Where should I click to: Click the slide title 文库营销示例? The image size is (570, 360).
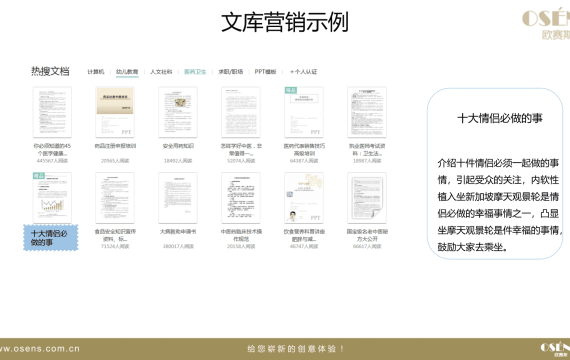coord(285,22)
